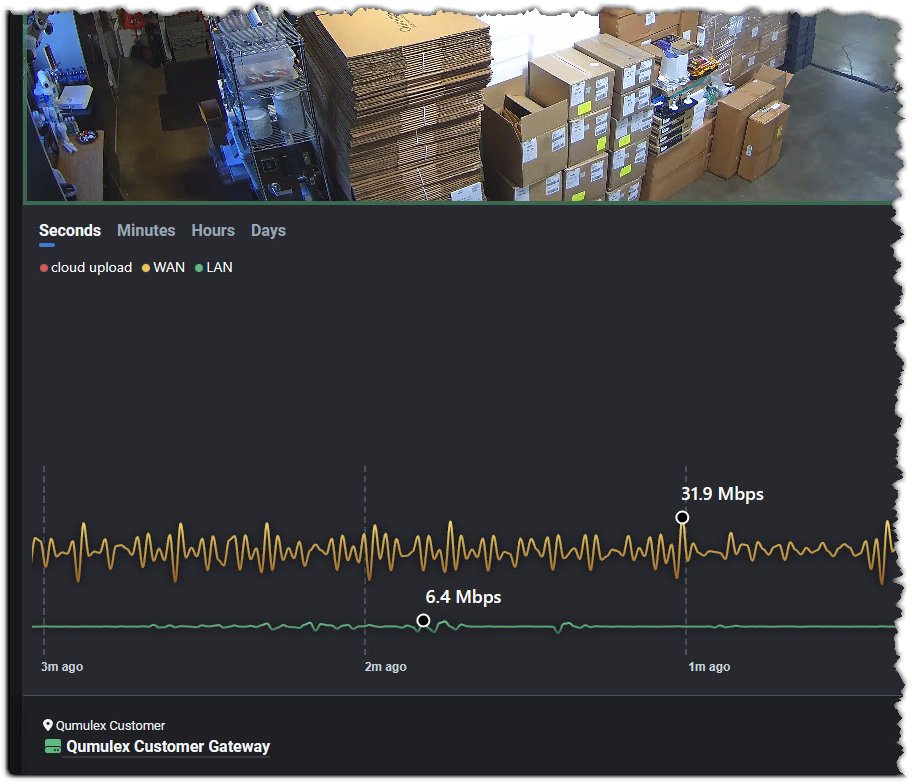Image resolution: width=912 pixels, height=784 pixels.
Task: Open the Hours time range tab
Action: 213,231
